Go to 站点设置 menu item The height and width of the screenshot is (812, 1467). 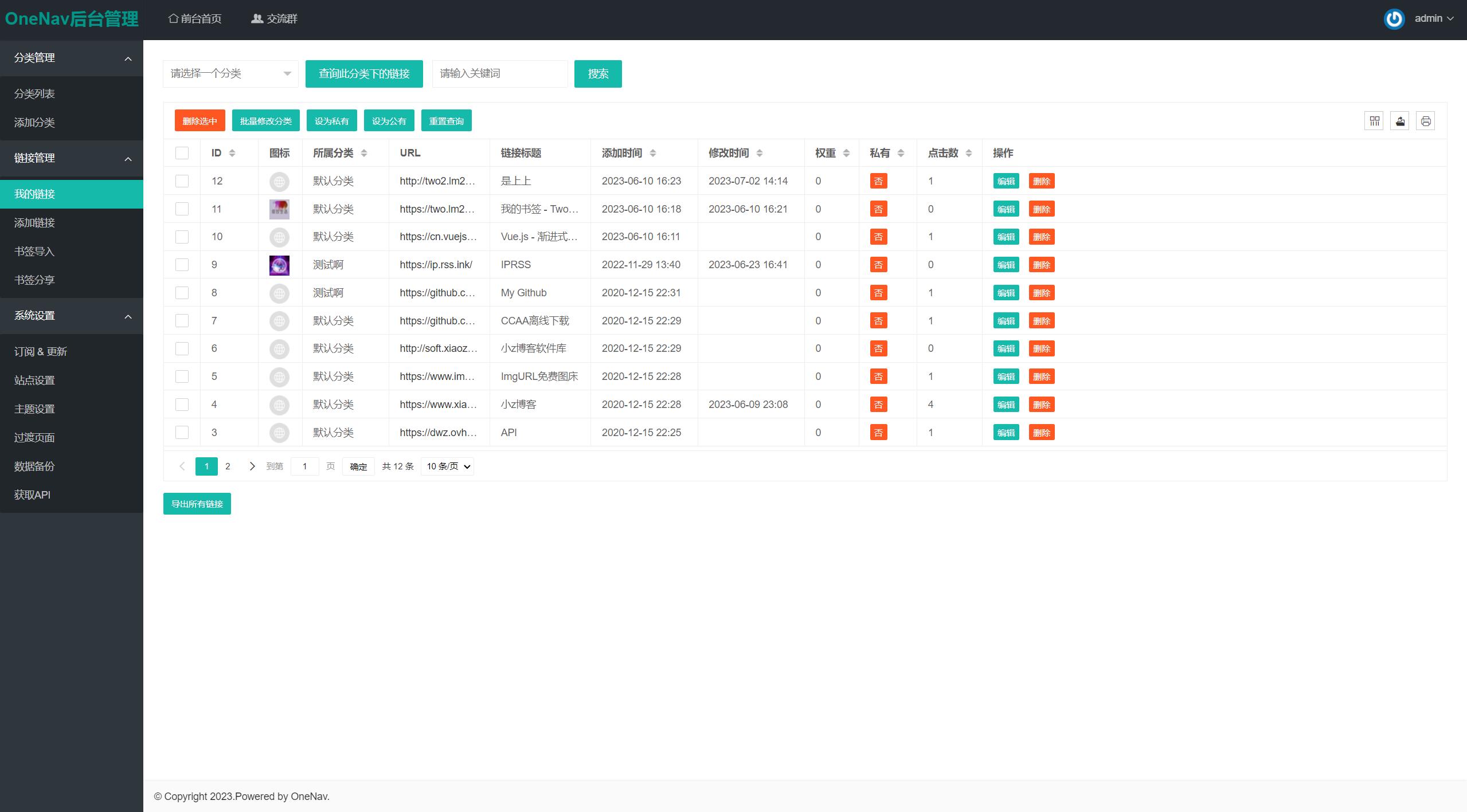(x=34, y=380)
